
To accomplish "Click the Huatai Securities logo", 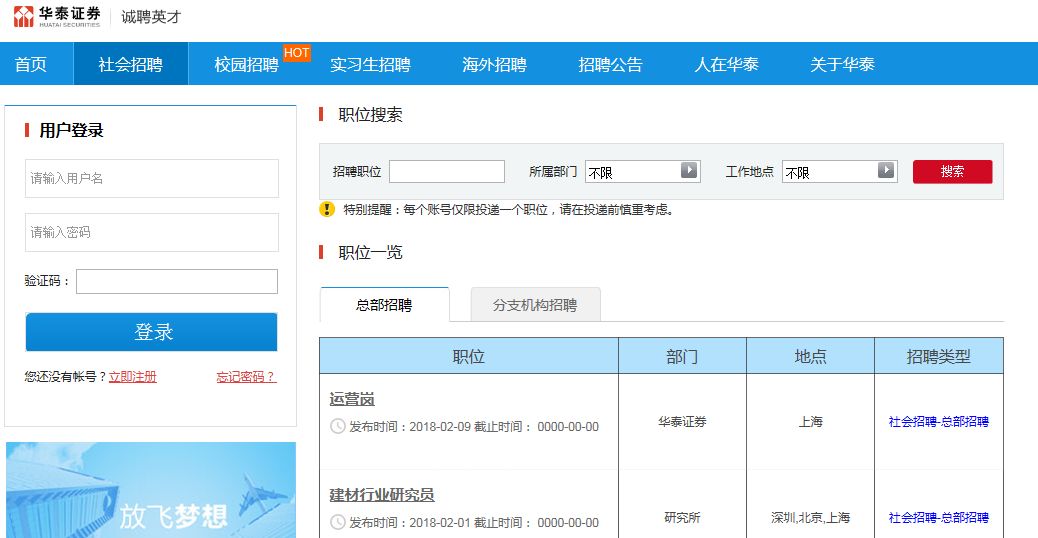I will 57,17.
